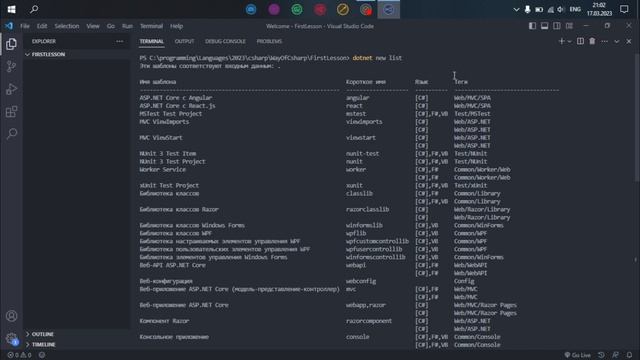Viewport: 640px width, 360px height.
Task: Click history icon beside Go Live
Action: (601, 355)
